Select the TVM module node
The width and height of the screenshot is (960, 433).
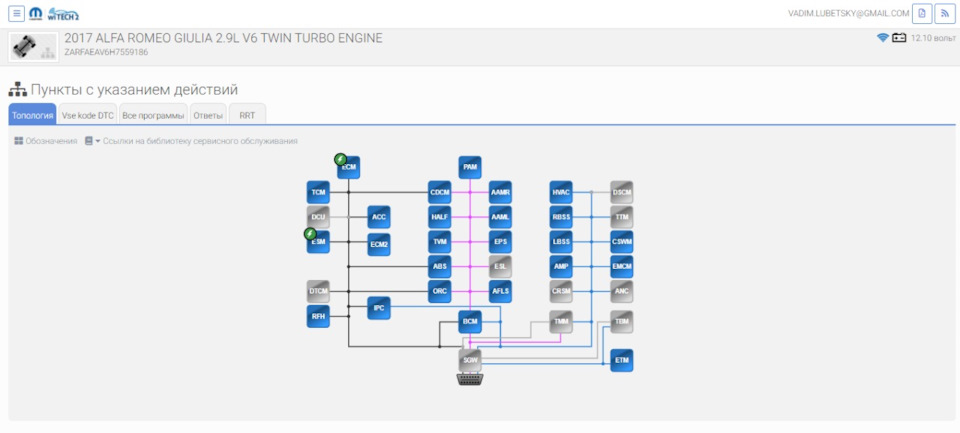[440, 242]
